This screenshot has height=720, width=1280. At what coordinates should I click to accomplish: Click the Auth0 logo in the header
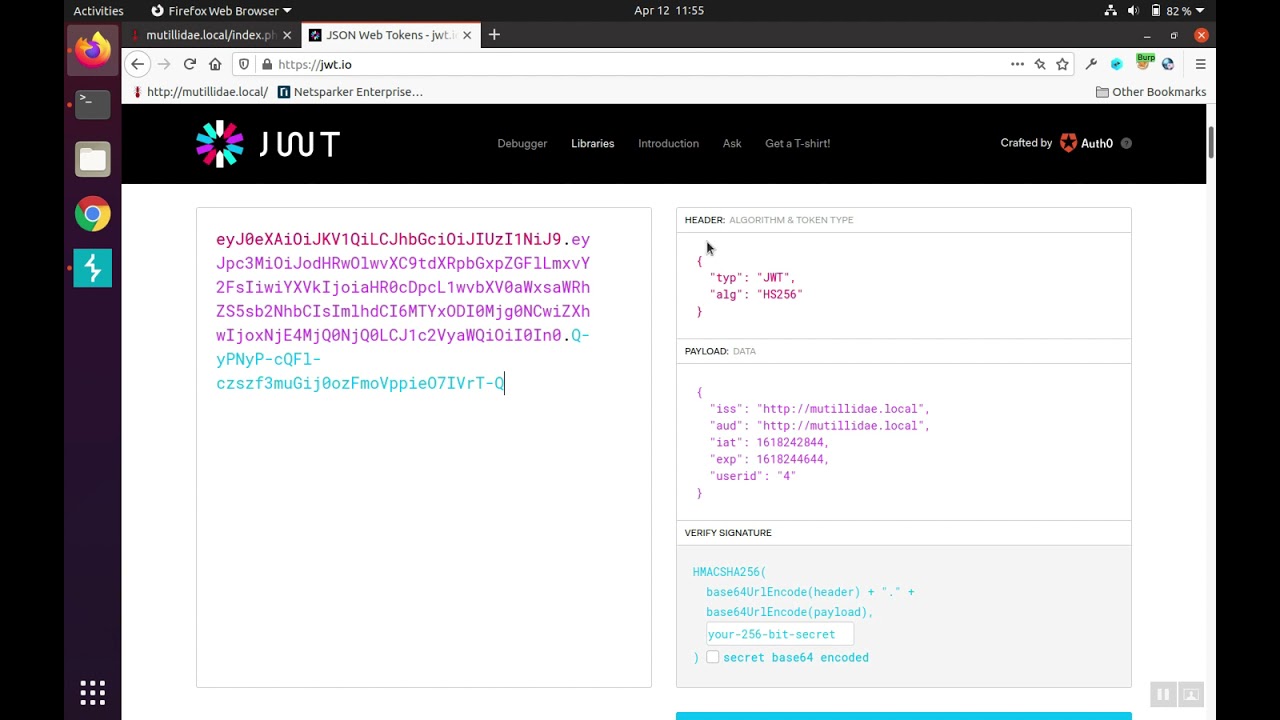[1086, 143]
